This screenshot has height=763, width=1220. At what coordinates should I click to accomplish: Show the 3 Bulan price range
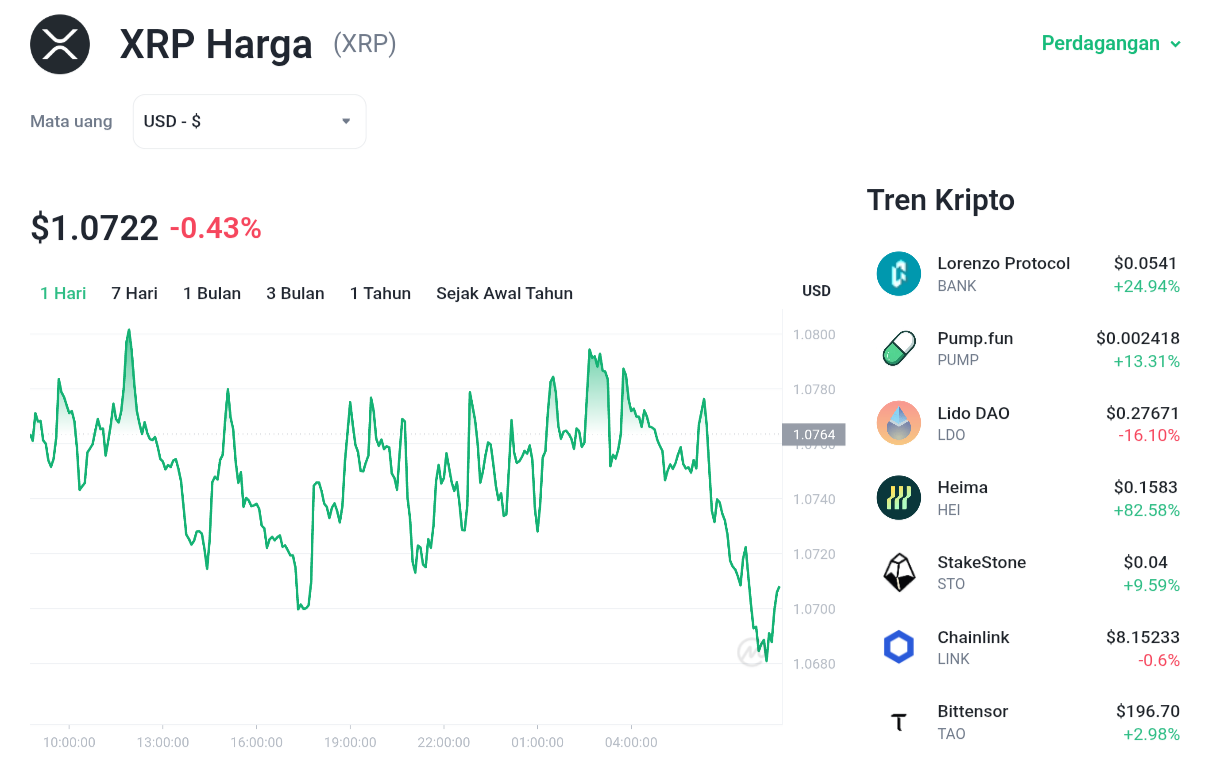pos(295,293)
